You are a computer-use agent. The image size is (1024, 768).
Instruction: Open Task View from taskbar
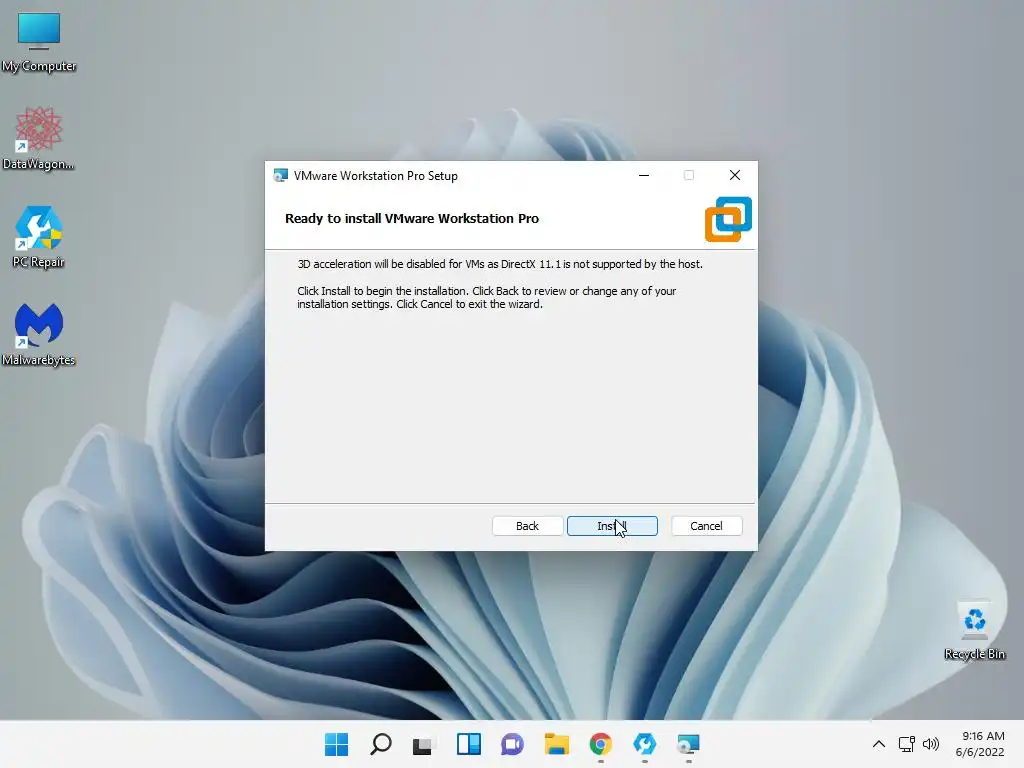pyautogui.click(x=423, y=744)
